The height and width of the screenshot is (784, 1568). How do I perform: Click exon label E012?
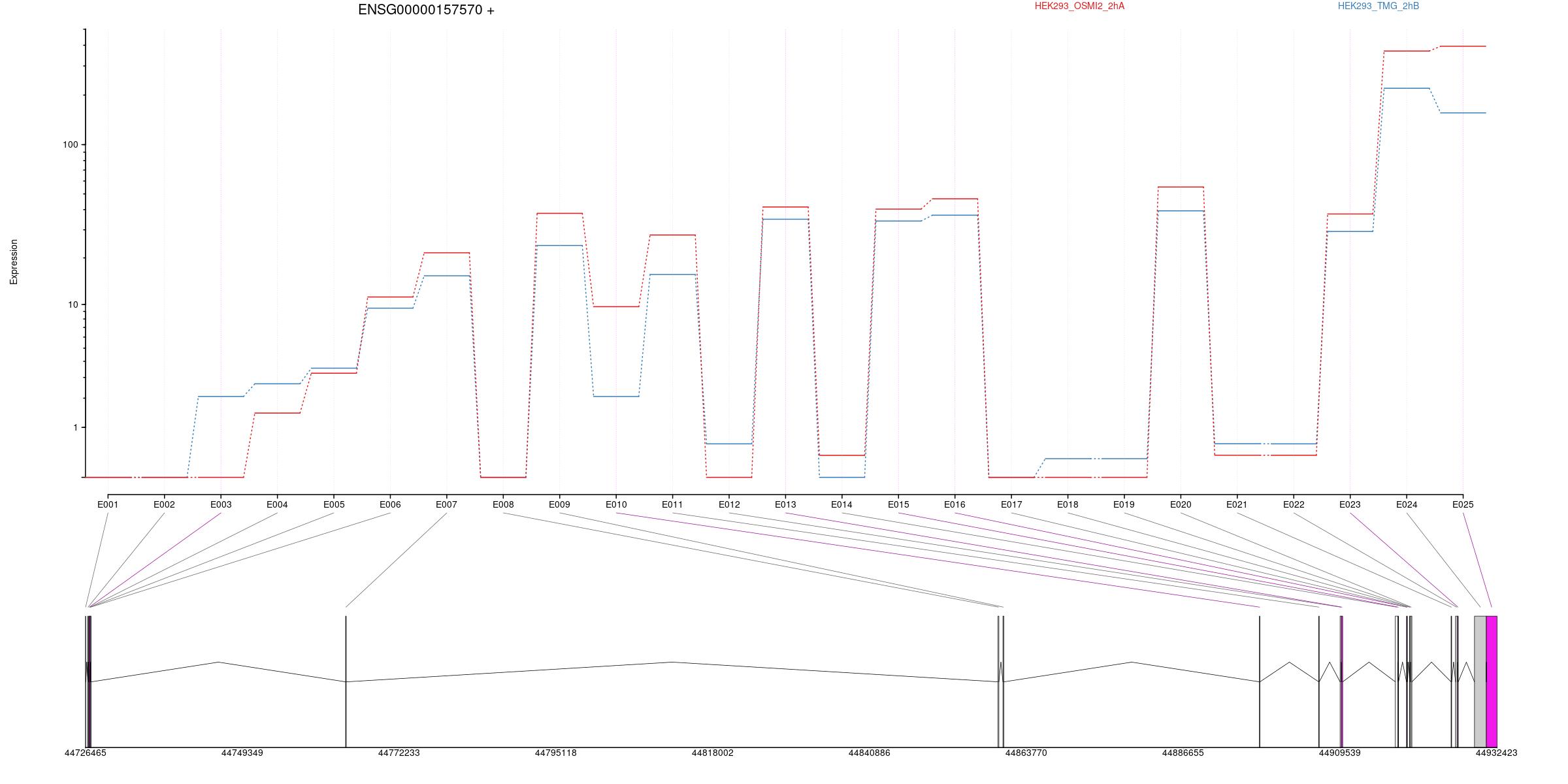(x=729, y=504)
